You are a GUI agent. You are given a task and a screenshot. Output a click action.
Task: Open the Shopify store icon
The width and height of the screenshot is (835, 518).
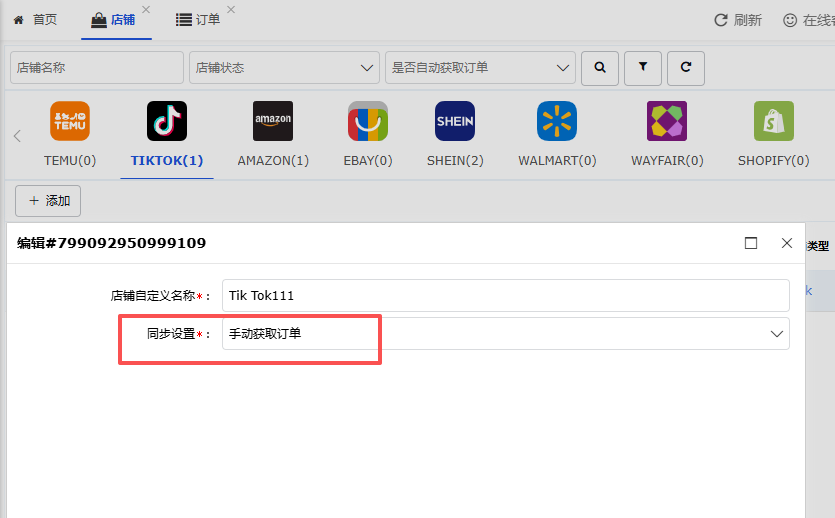pyautogui.click(x=774, y=121)
